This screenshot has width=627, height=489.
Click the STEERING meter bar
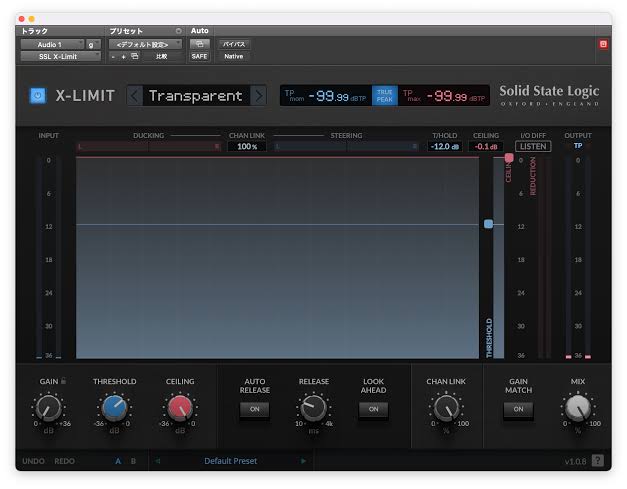click(346, 147)
